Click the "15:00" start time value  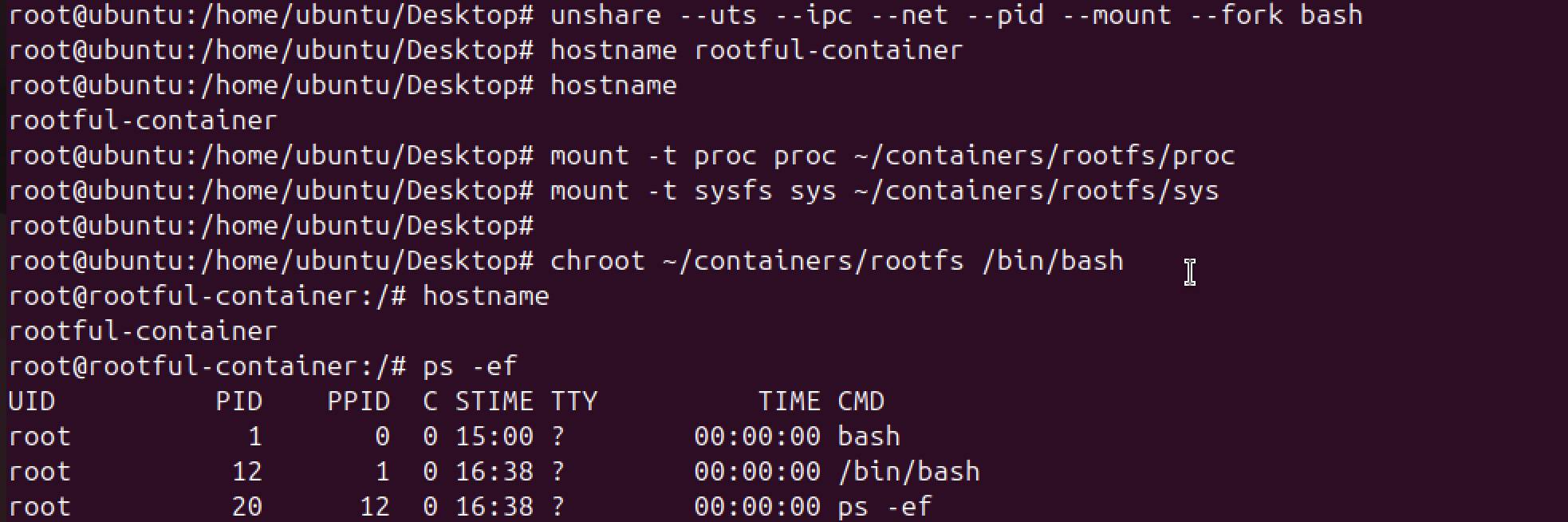pyautogui.click(x=494, y=437)
